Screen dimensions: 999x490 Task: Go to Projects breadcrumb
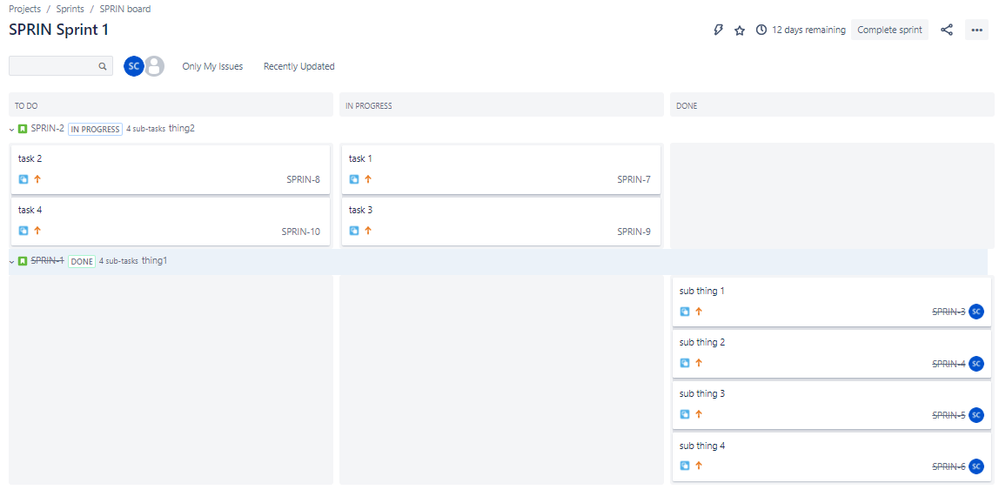[25, 9]
